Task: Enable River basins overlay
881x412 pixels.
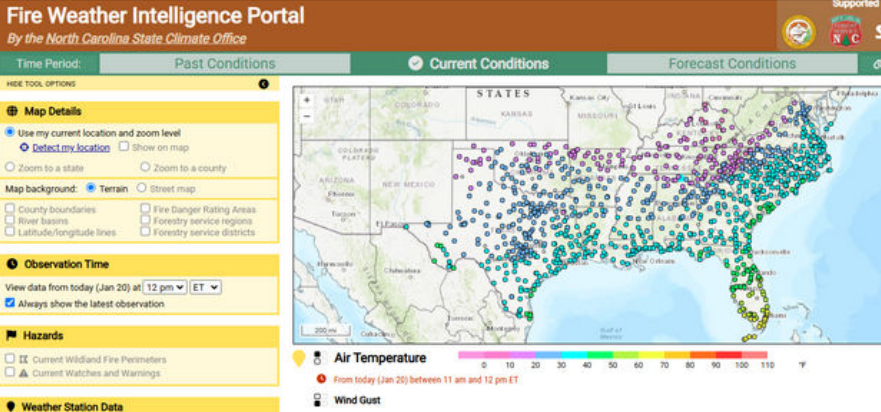Action: click(10, 220)
